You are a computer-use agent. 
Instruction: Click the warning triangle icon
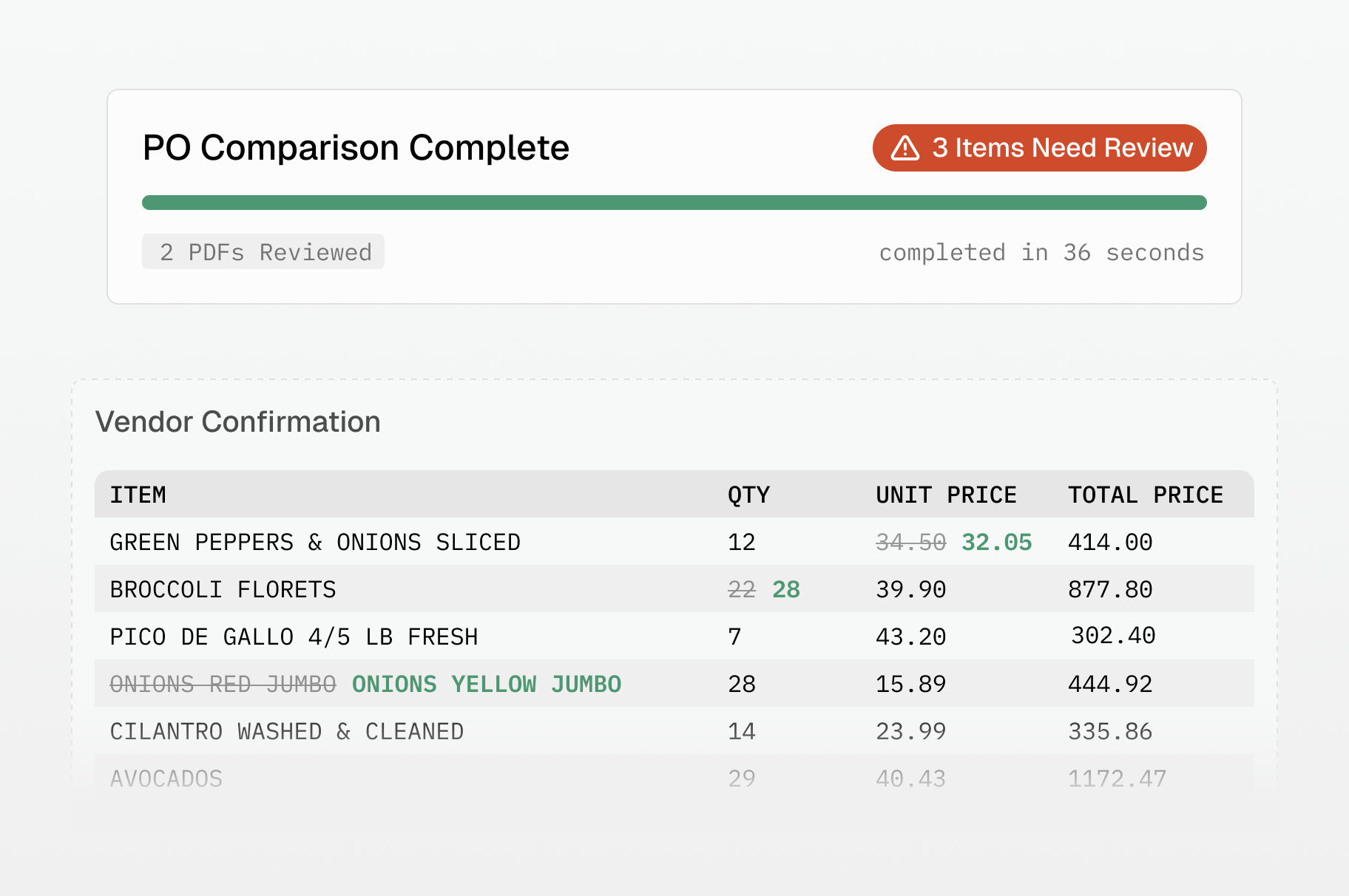(904, 148)
